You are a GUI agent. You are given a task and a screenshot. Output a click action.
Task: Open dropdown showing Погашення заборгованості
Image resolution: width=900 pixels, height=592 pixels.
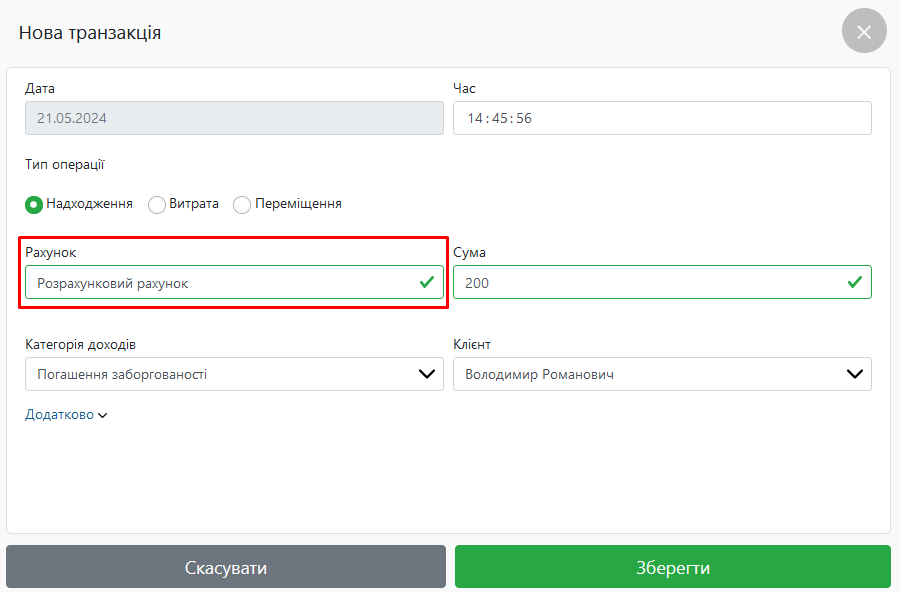(x=220, y=374)
